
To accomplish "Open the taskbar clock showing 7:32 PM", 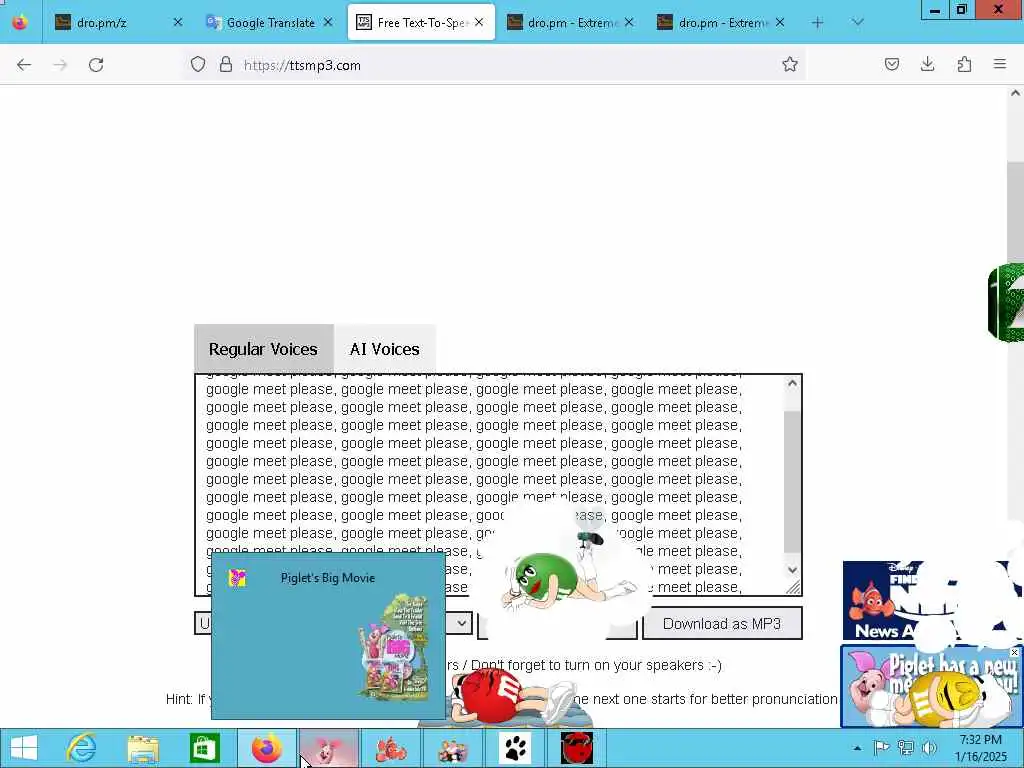I will [x=980, y=748].
